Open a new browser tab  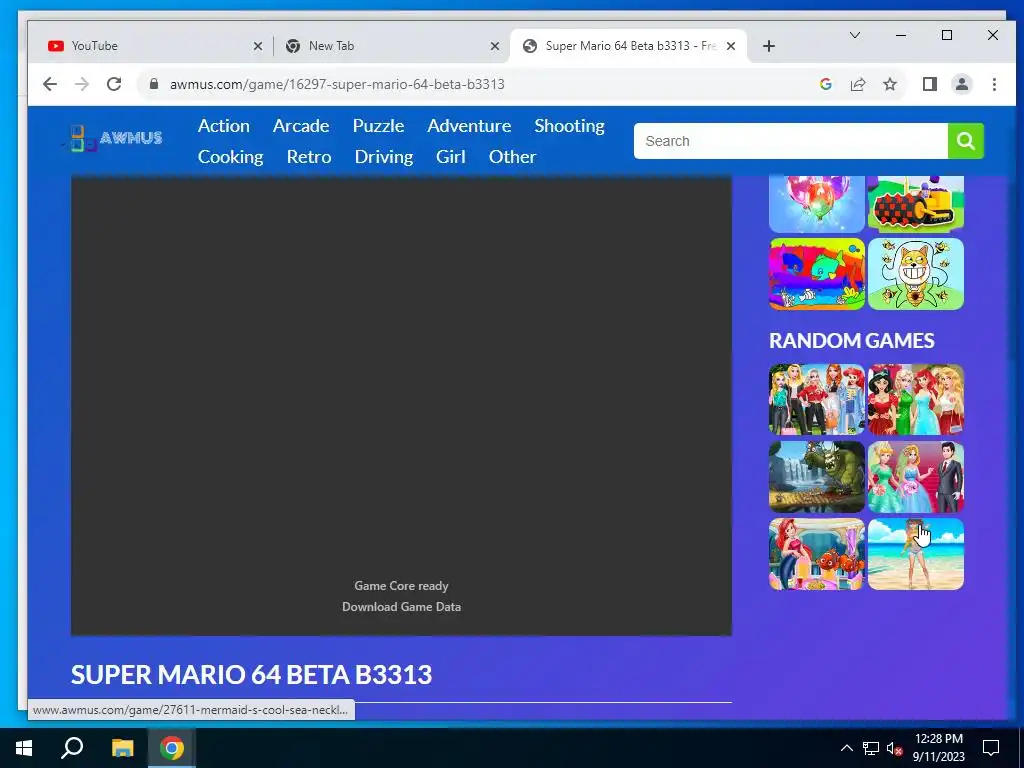769,46
